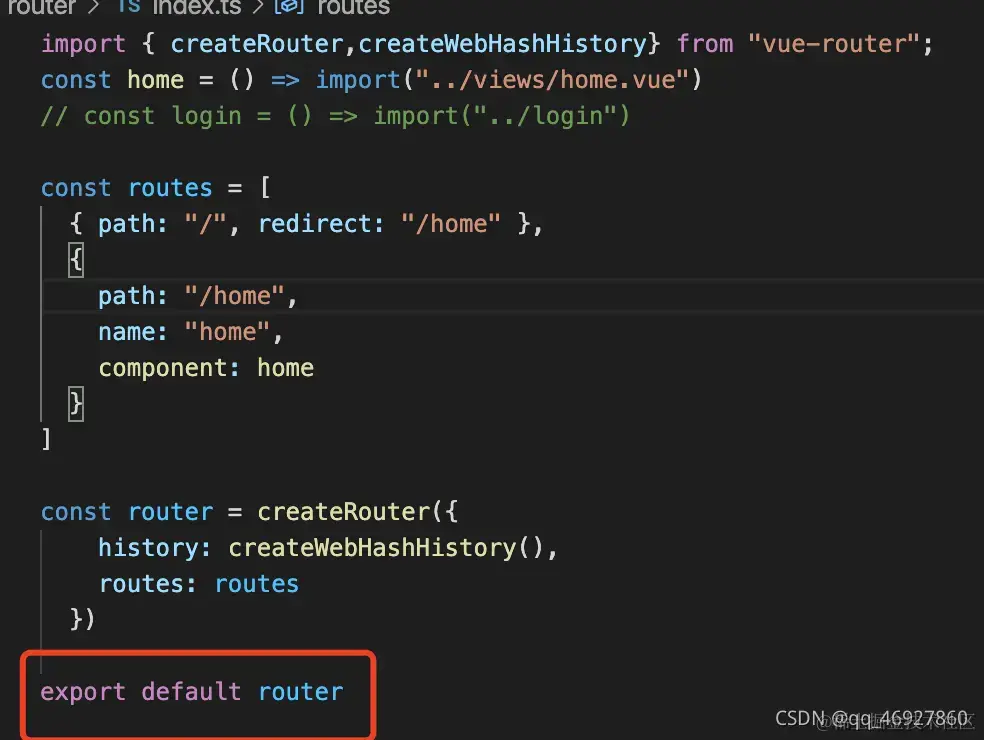The width and height of the screenshot is (984, 740).
Task: Click 'from' keyword in import line
Action: 705,44
